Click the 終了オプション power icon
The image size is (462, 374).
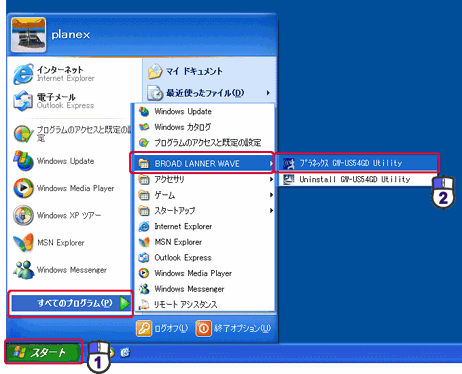[204, 329]
